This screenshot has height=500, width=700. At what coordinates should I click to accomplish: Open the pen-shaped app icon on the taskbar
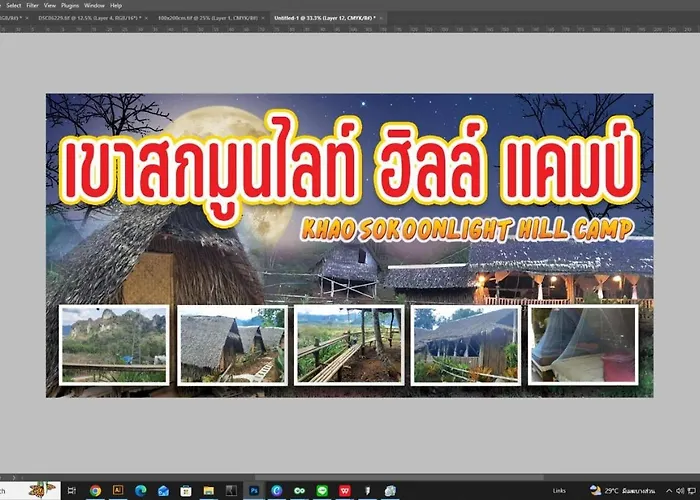coord(367,491)
